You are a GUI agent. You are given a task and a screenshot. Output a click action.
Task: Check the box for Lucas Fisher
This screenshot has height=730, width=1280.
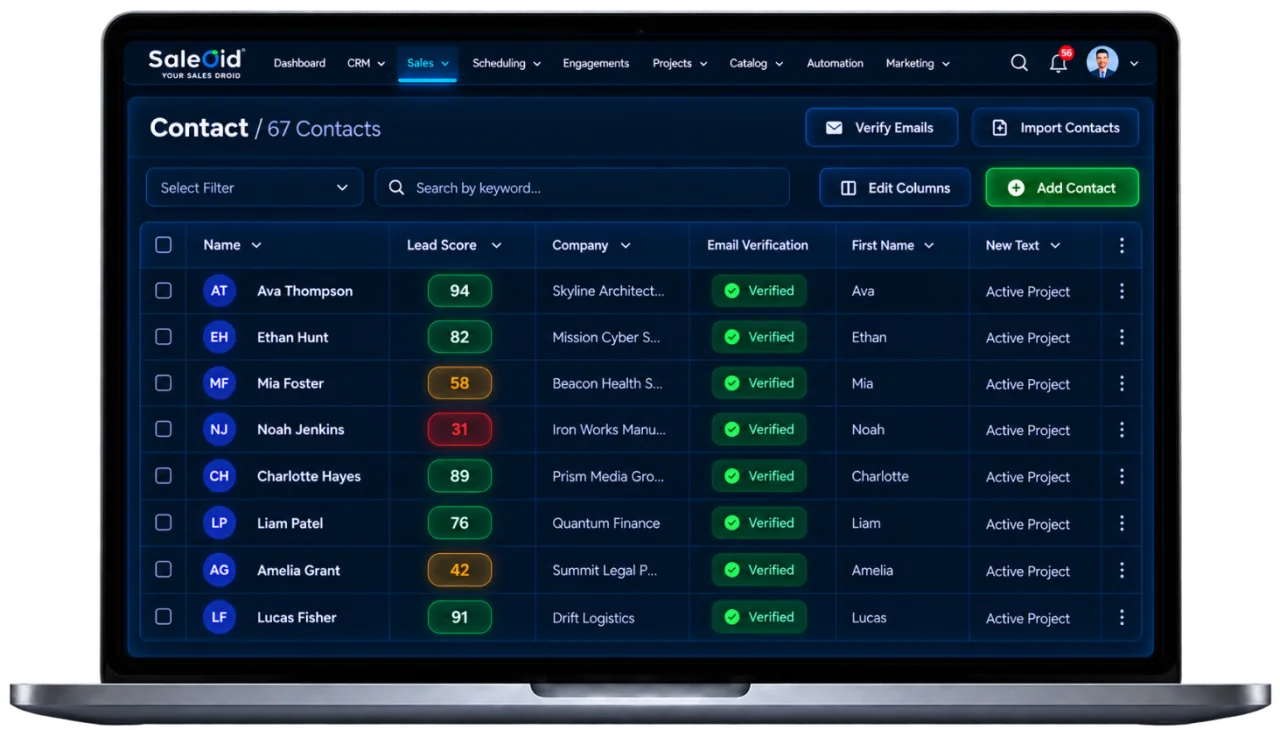click(x=164, y=617)
